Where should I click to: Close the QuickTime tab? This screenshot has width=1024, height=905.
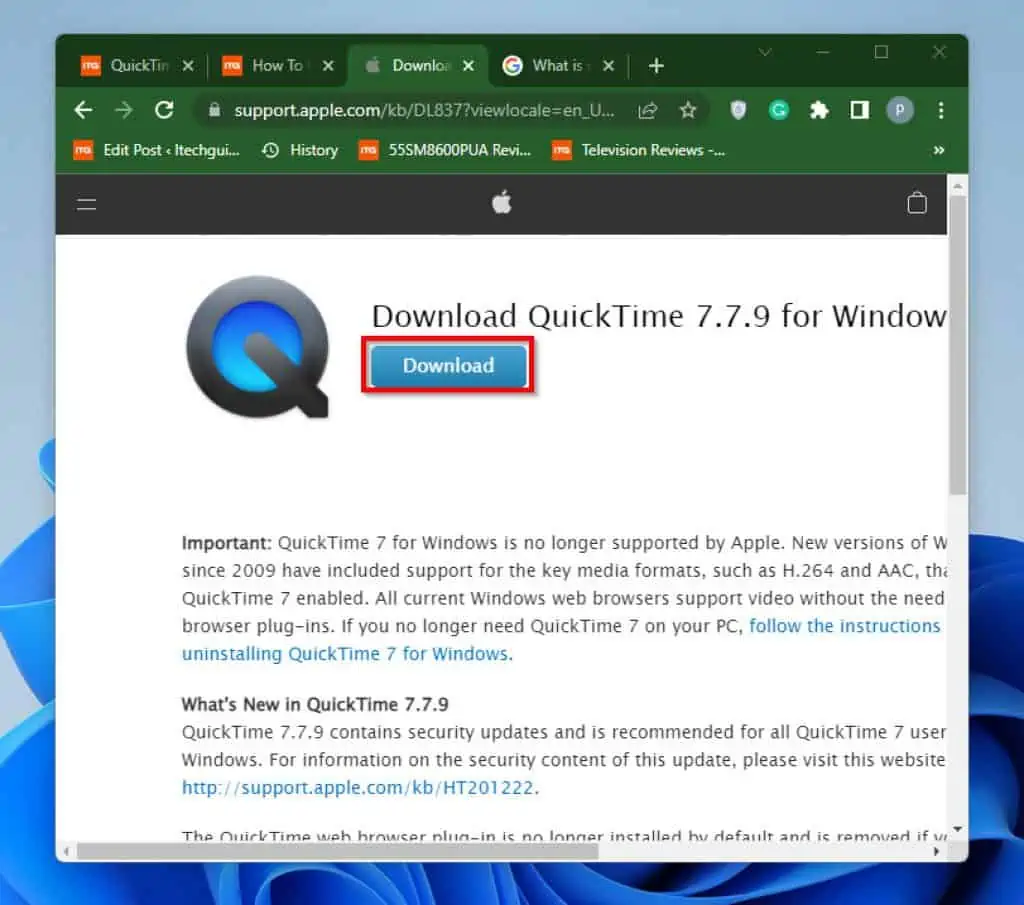(x=188, y=65)
